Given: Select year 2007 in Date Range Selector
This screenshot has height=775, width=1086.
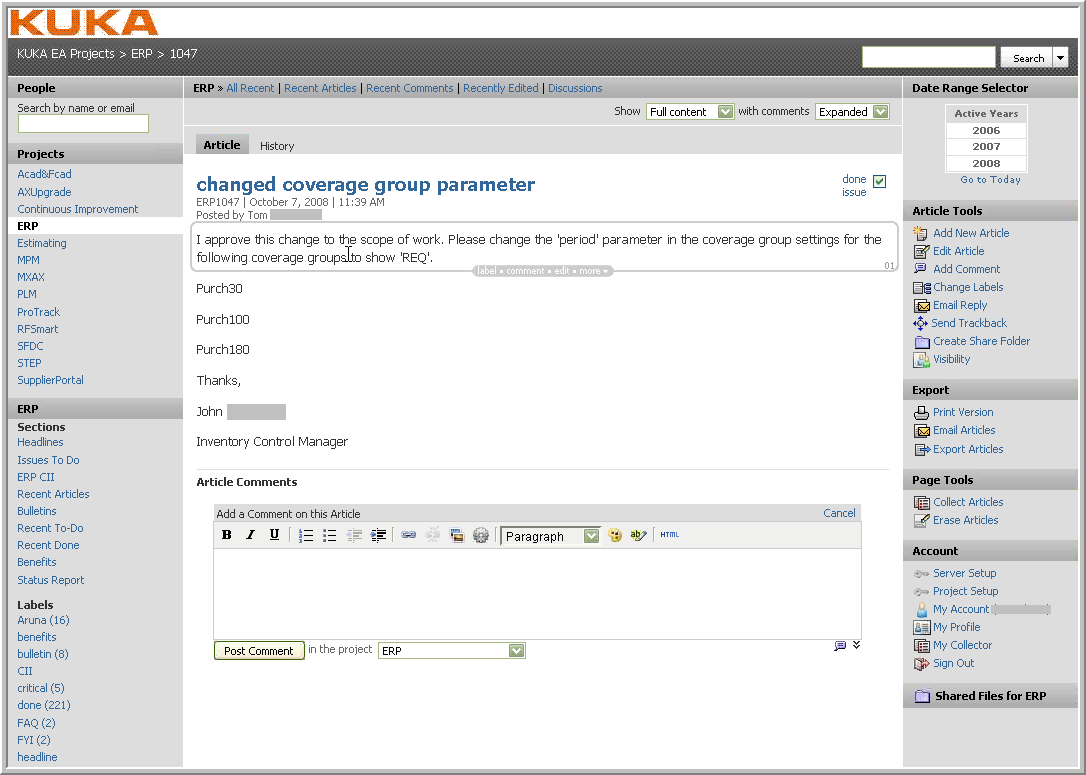Looking at the screenshot, I should (986, 147).
